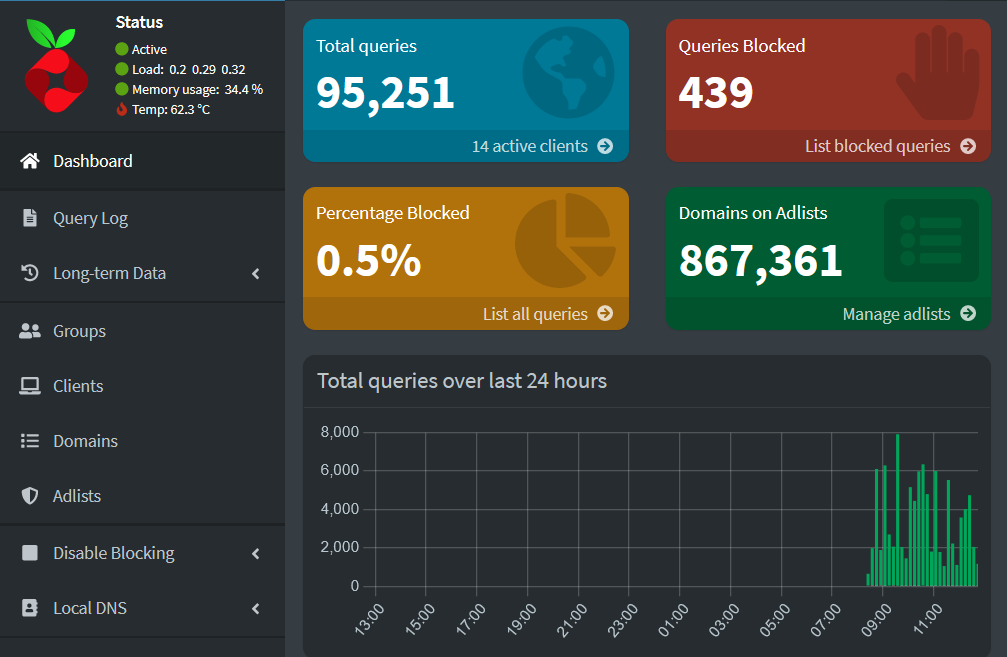The image size is (1007, 657).
Task: Click the Clients monitor icon
Action: [28, 385]
